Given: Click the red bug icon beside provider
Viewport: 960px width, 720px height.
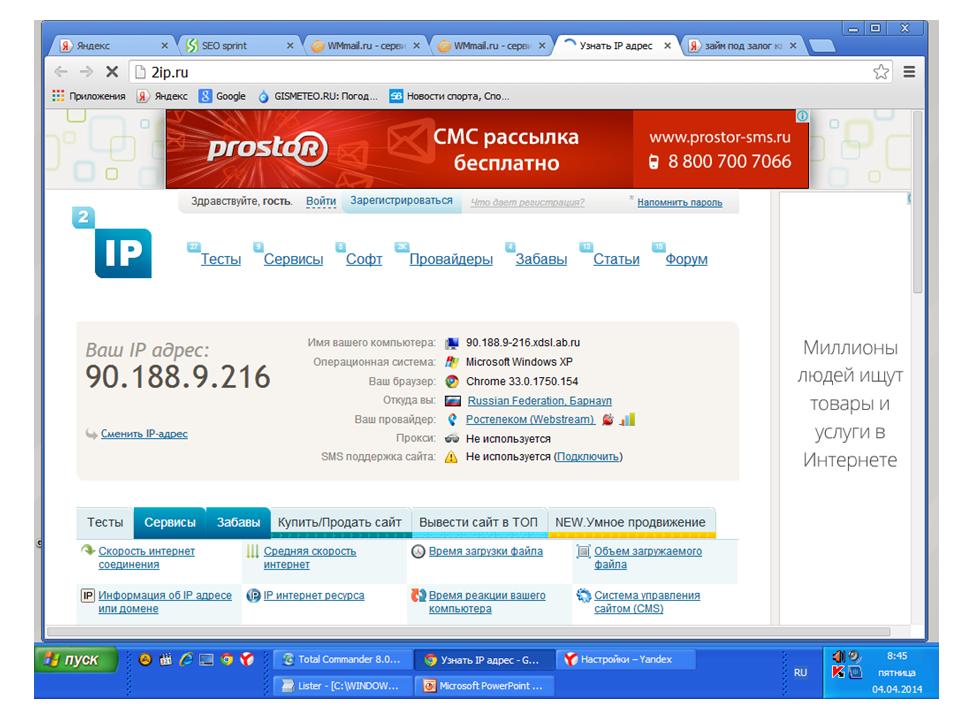Looking at the screenshot, I should [x=607, y=419].
